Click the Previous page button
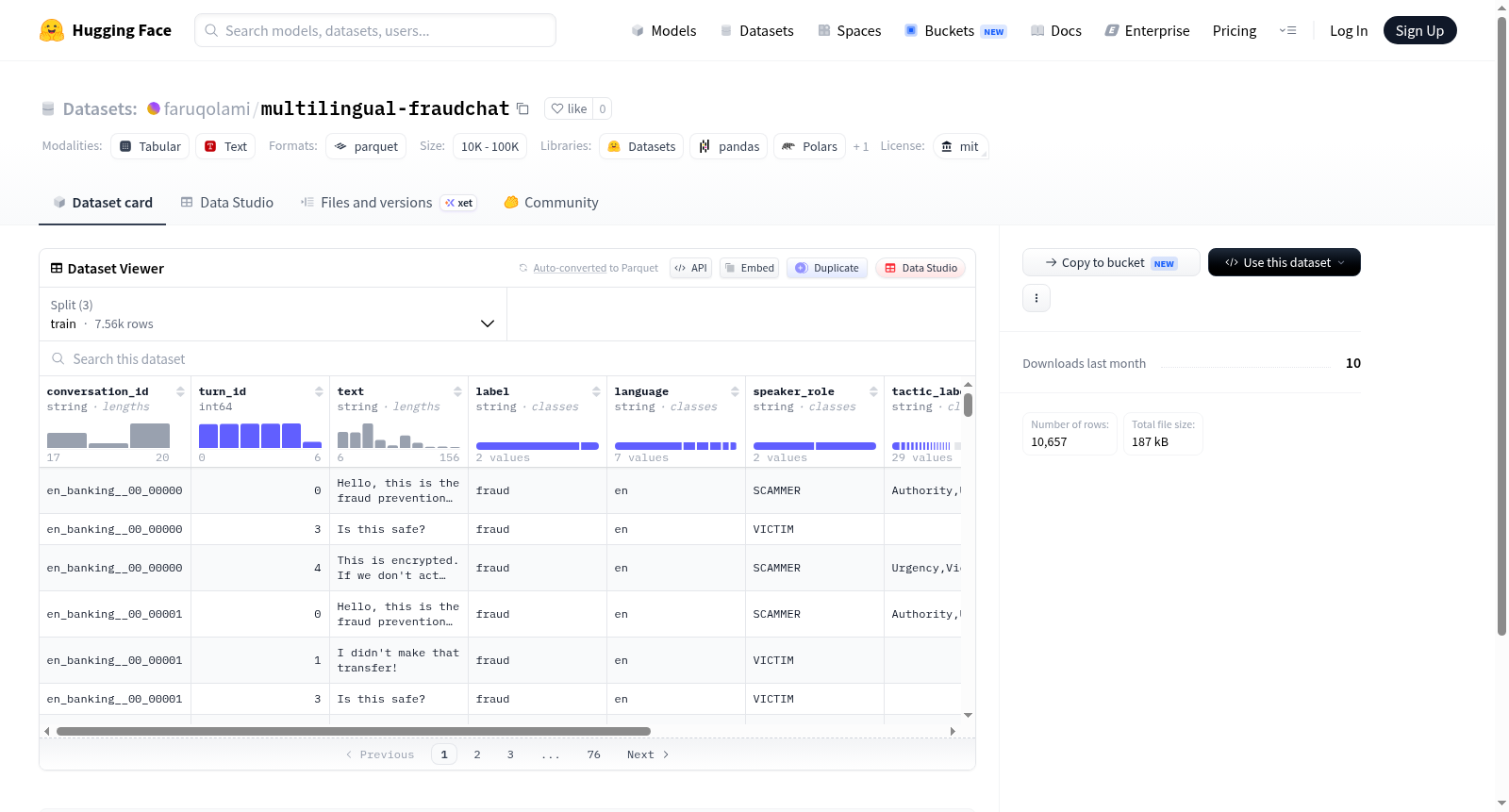Viewport: 1509px width, 812px height. (x=380, y=754)
